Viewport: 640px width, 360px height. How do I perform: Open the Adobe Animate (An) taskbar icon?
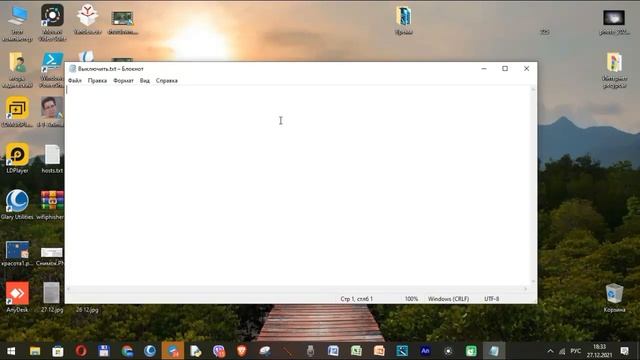pyautogui.click(x=425, y=351)
